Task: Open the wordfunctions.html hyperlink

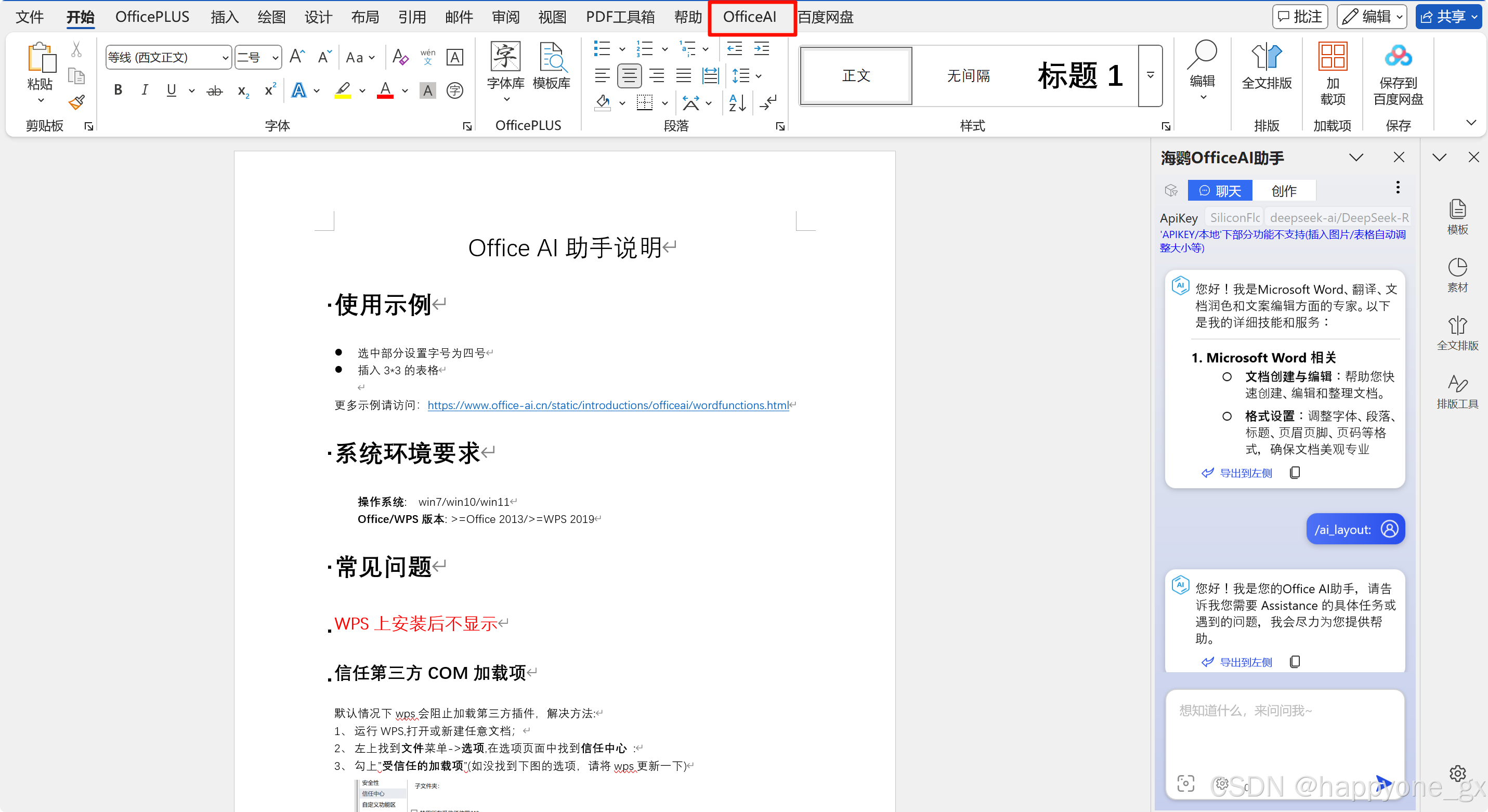Action: pyautogui.click(x=608, y=405)
